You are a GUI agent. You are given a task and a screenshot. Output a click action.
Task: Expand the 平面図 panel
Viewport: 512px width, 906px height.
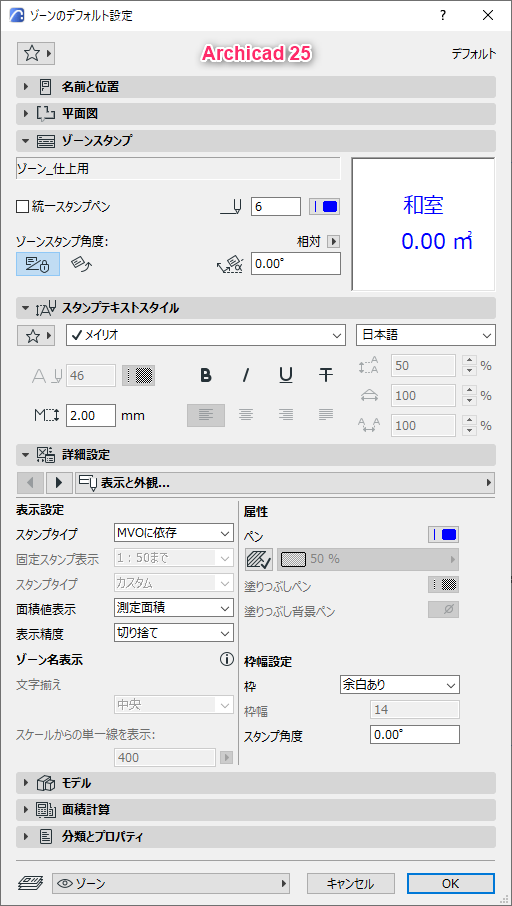coord(256,114)
